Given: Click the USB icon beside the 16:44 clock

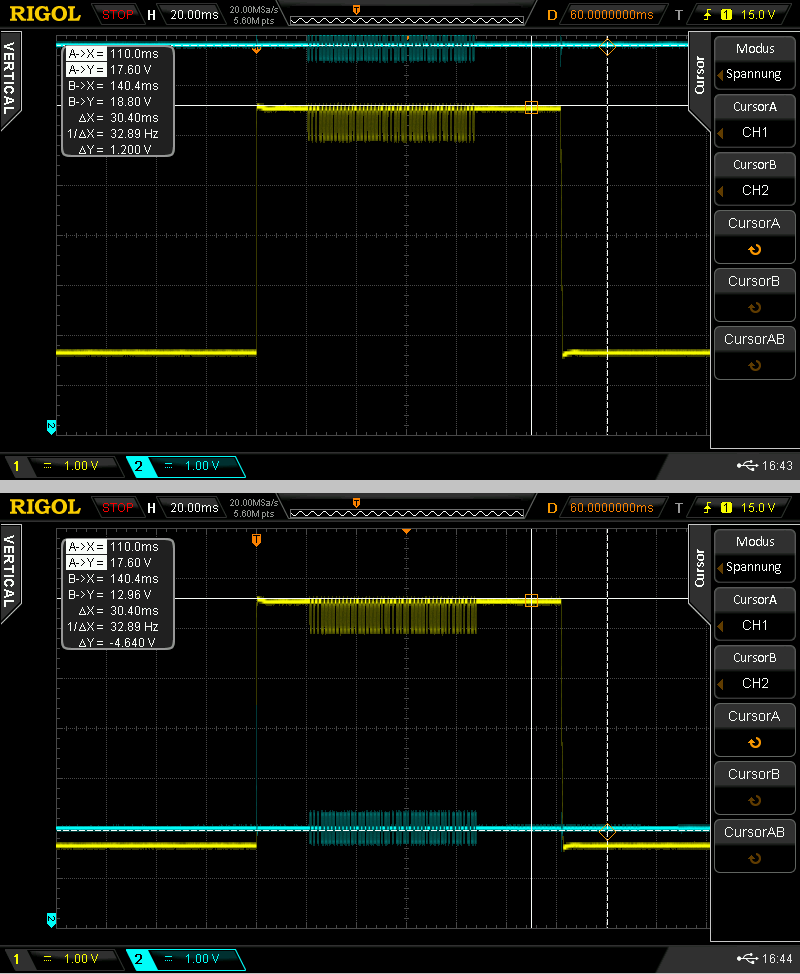Looking at the screenshot, I should 747,959.
